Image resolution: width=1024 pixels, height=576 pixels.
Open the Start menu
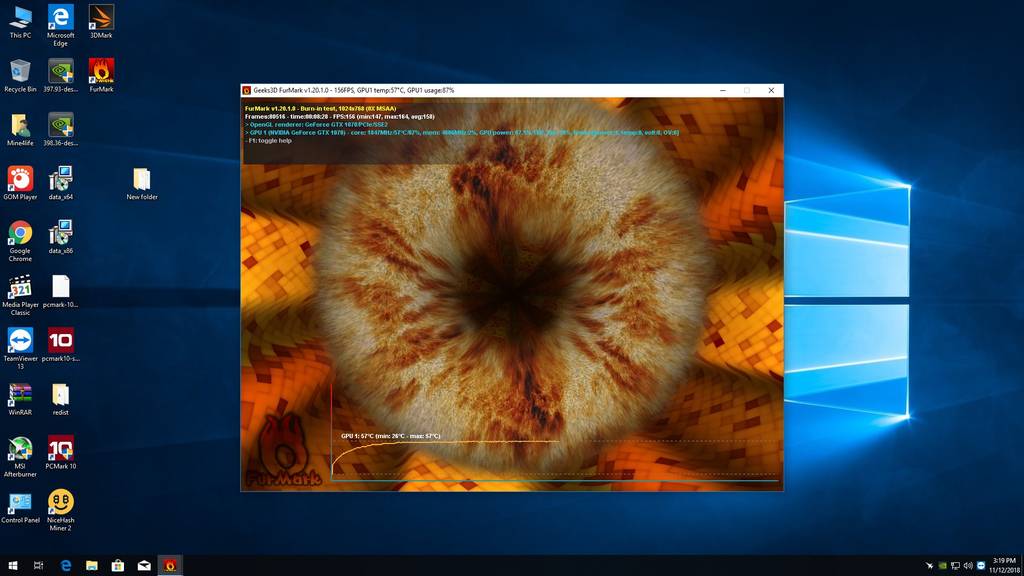(11, 566)
